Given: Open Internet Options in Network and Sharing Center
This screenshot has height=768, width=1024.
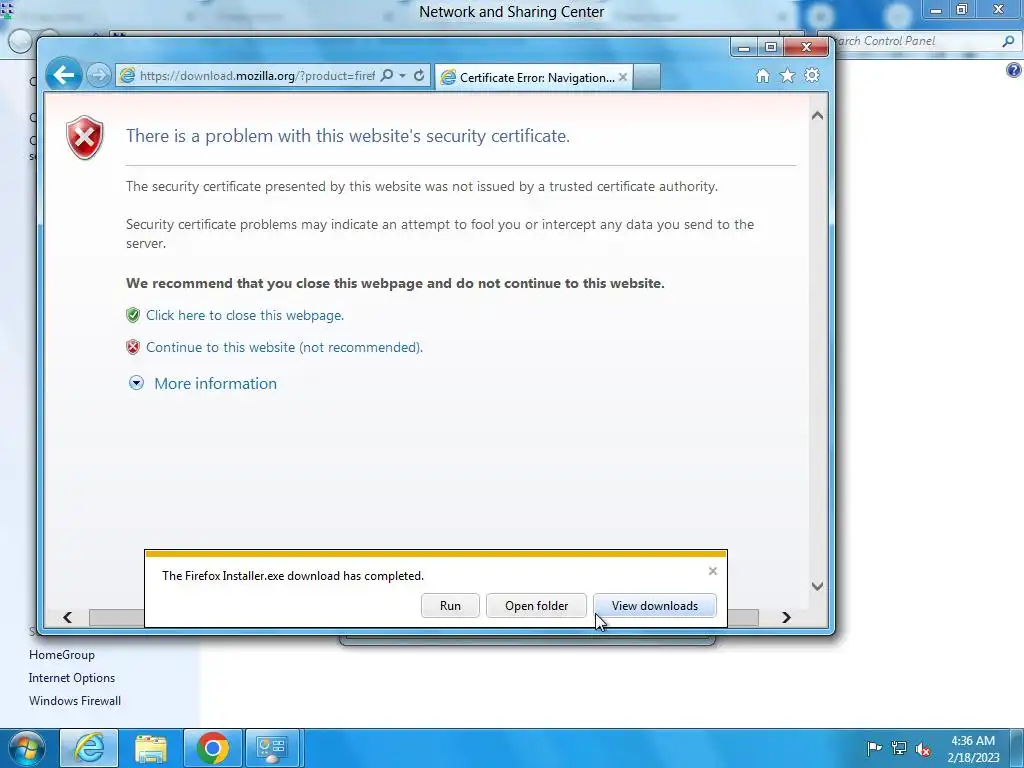Looking at the screenshot, I should click(72, 678).
